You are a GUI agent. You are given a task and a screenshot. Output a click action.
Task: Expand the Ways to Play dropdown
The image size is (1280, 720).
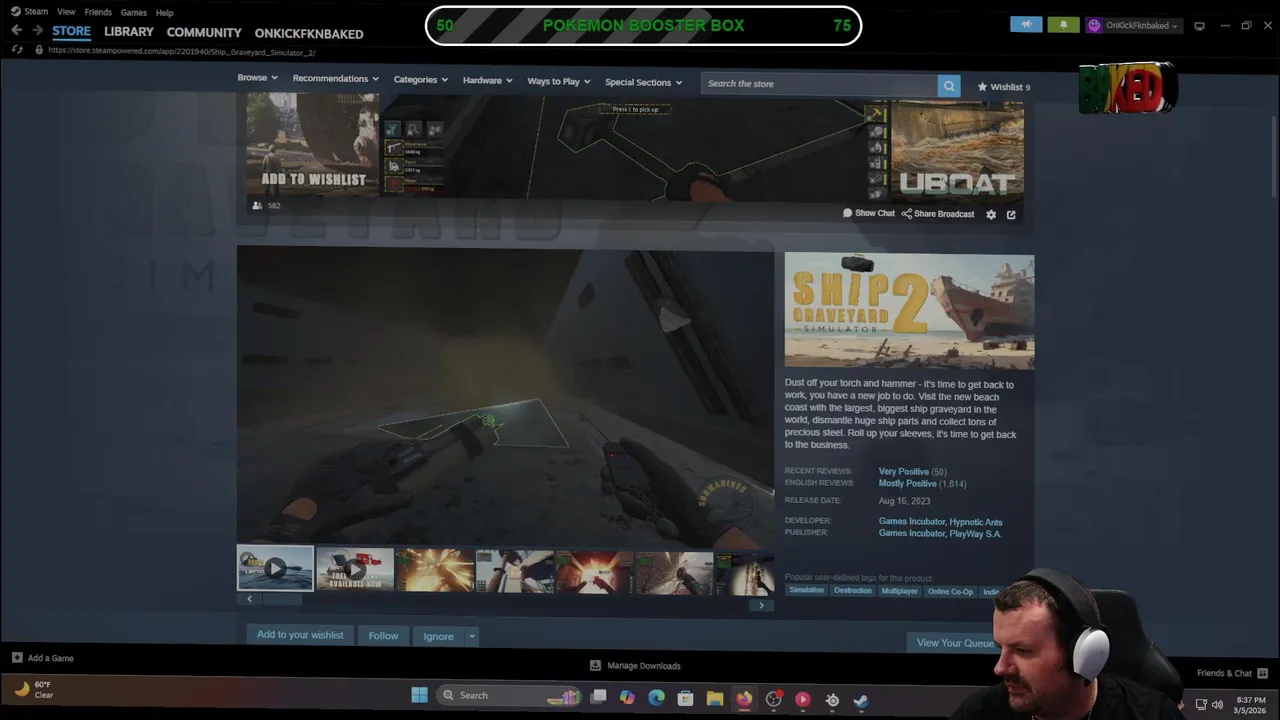tap(559, 81)
